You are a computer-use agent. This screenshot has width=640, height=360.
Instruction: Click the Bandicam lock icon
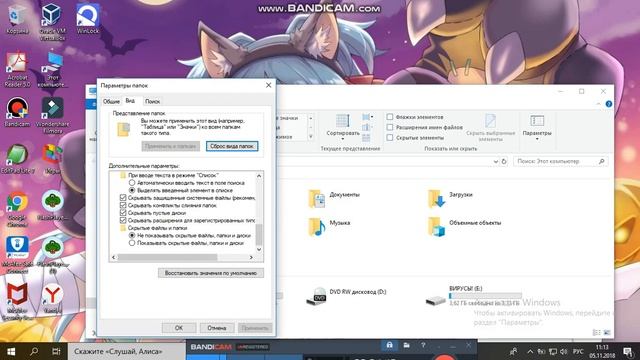click(x=389, y=345)
